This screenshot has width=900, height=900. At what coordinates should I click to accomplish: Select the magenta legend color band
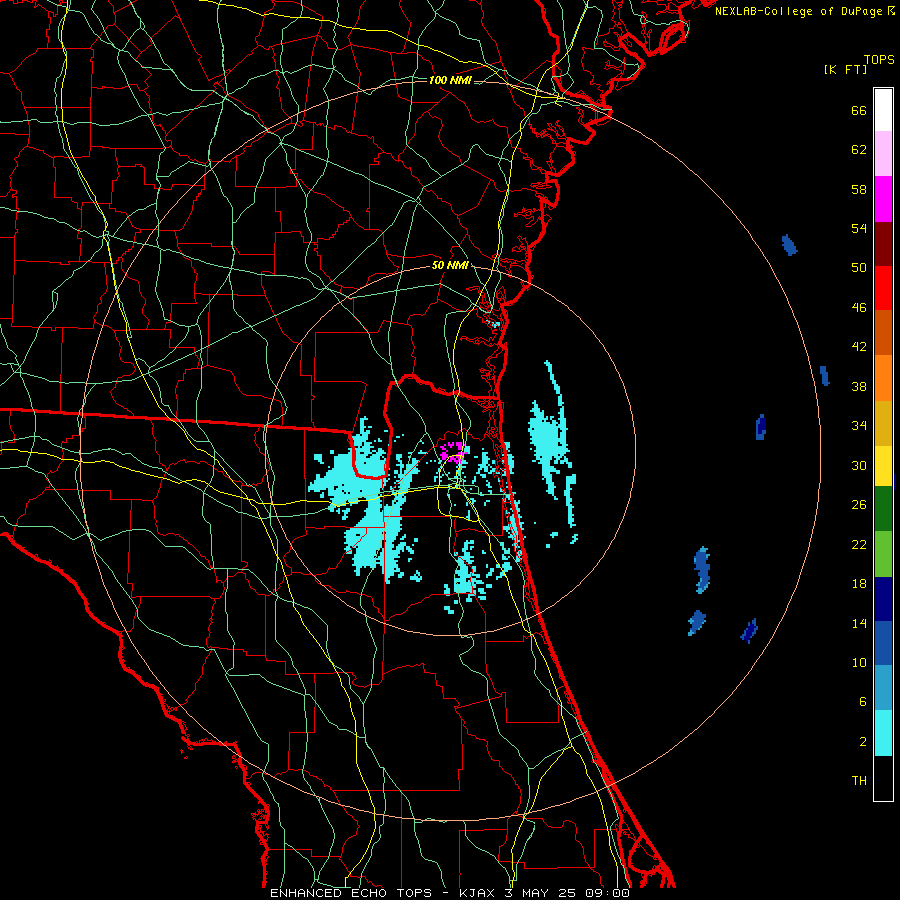pos(883,199)
